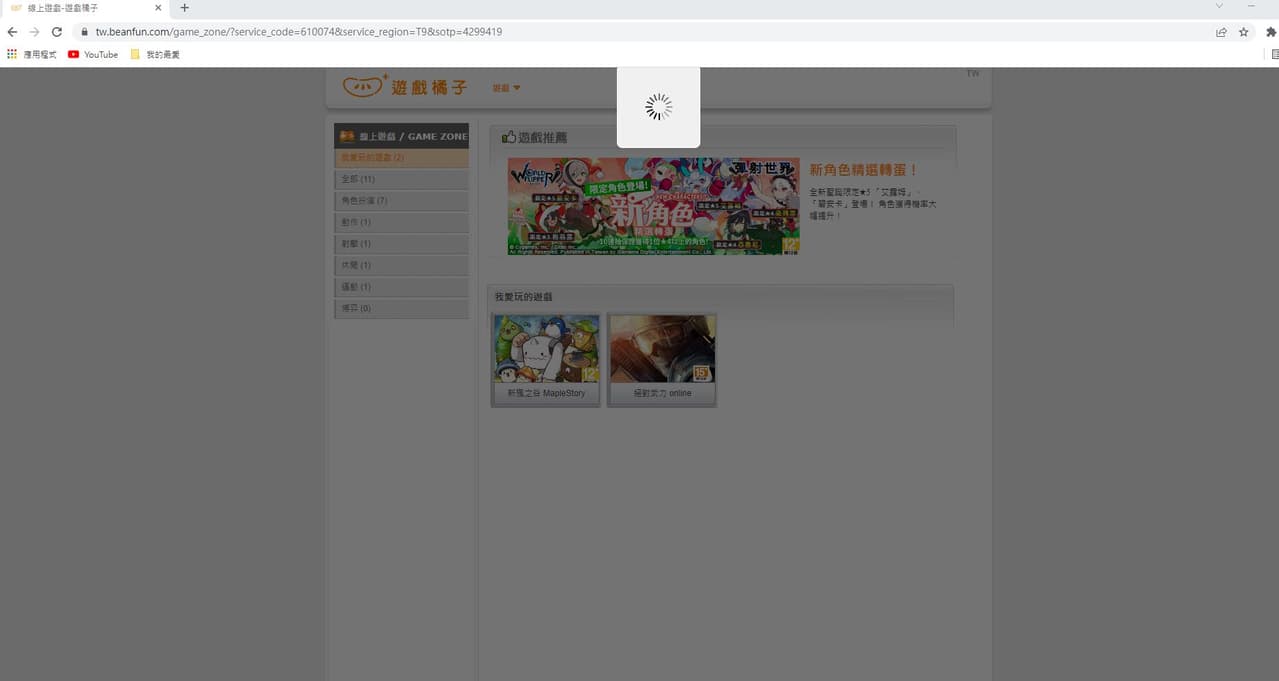Click the 線上遊戲 / GAME ZONE header
The height and width of the screenshot is (681, 1279).
point(401,136)
